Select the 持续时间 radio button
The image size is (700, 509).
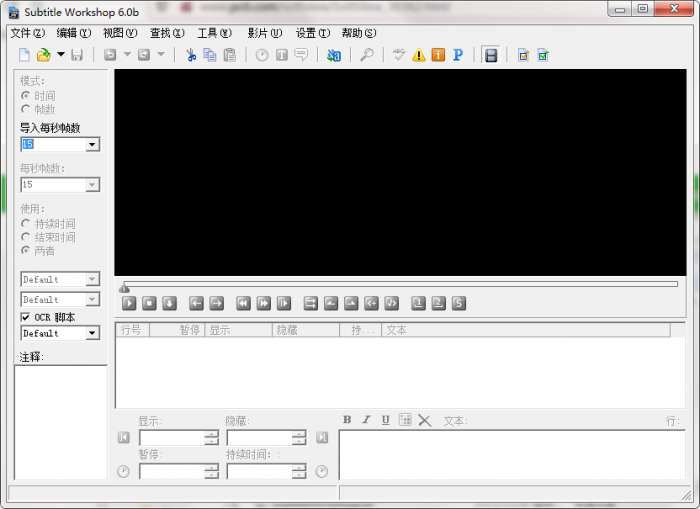pyautogui.click(x=25, y=223)
